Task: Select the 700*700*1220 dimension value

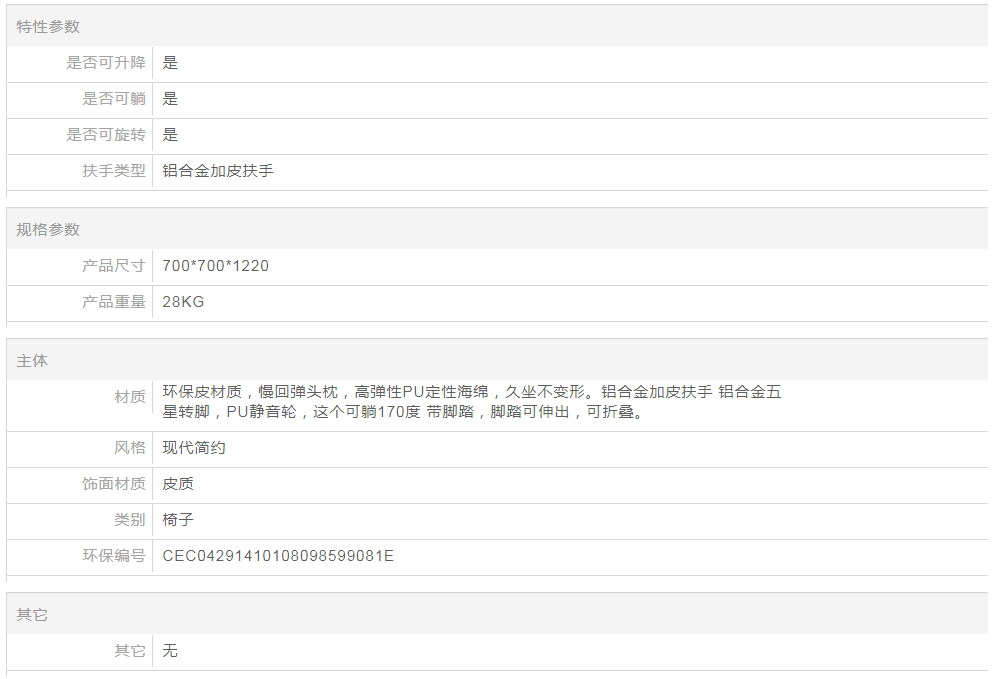Action: pos(216,266)
